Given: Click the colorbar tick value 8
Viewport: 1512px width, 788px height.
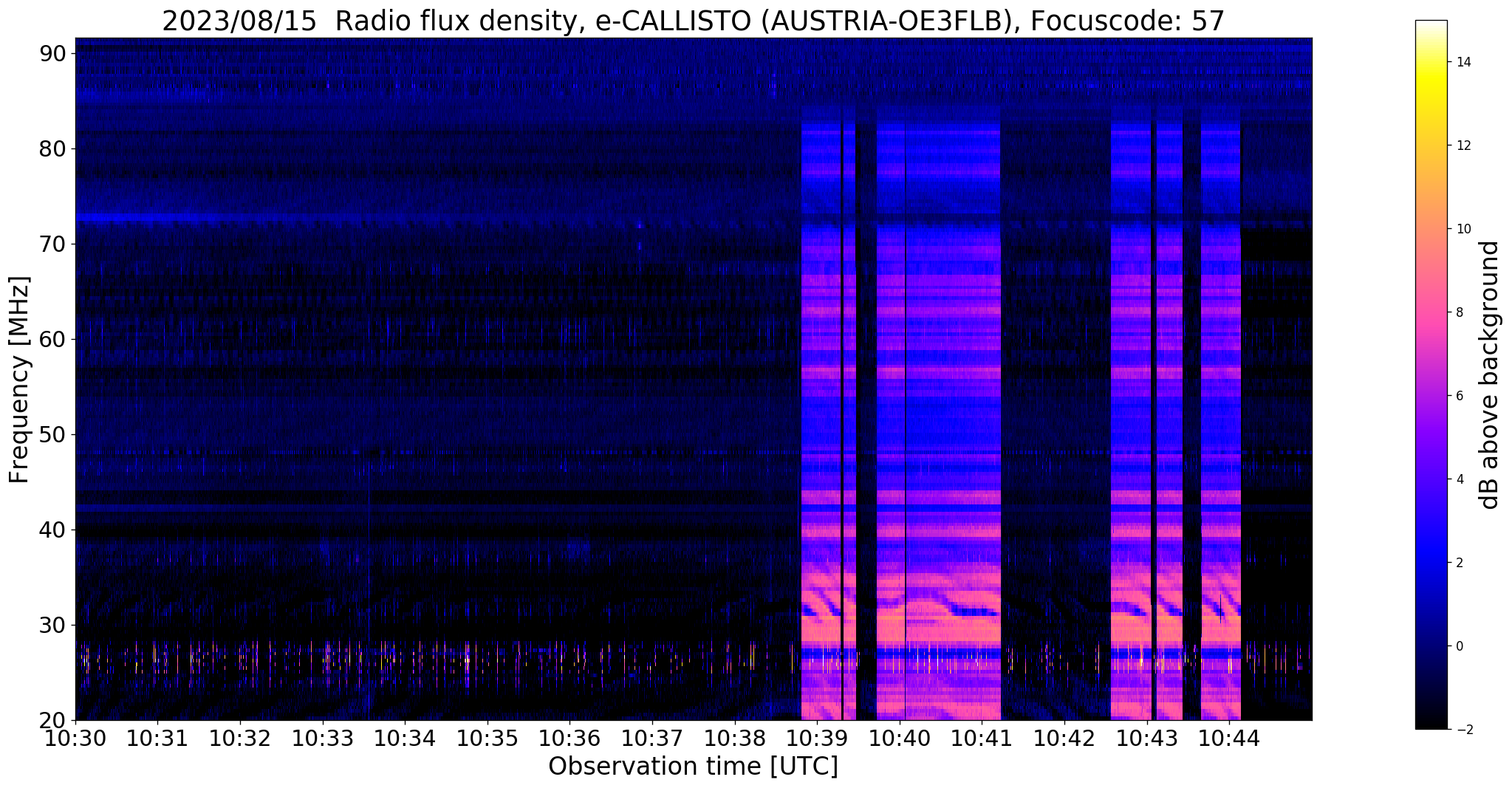Looking at the screenshot, I should point(1459,312).
